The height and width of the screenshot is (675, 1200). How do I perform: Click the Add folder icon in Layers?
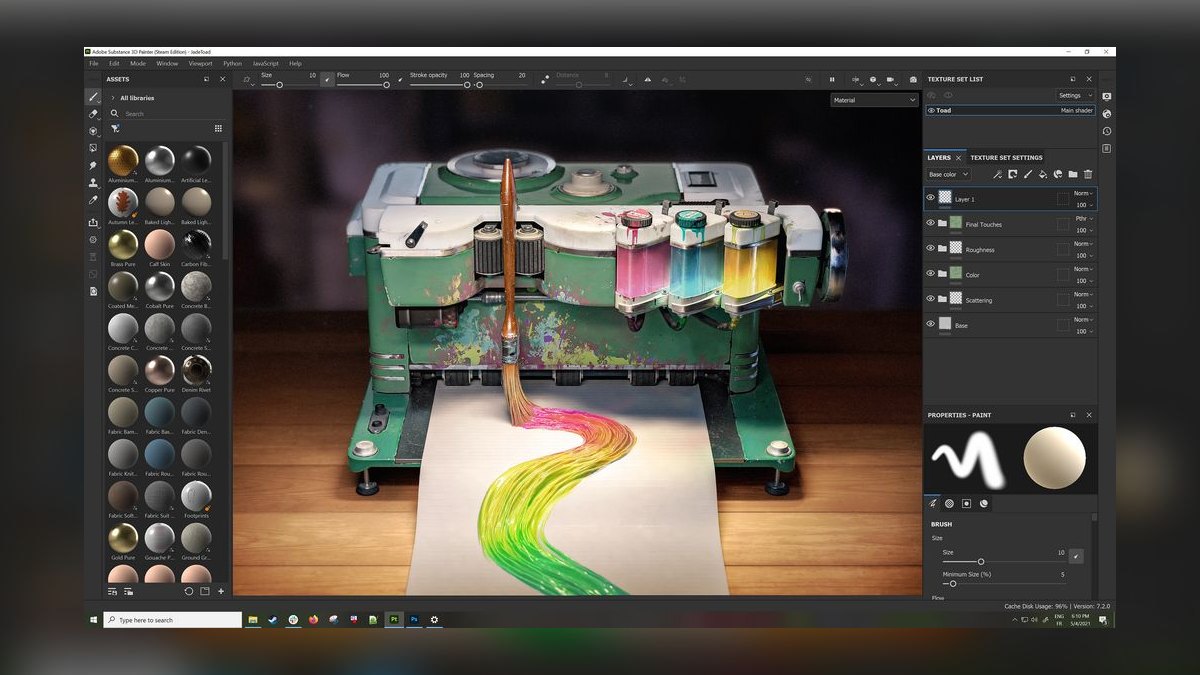tap(1072, 174)
